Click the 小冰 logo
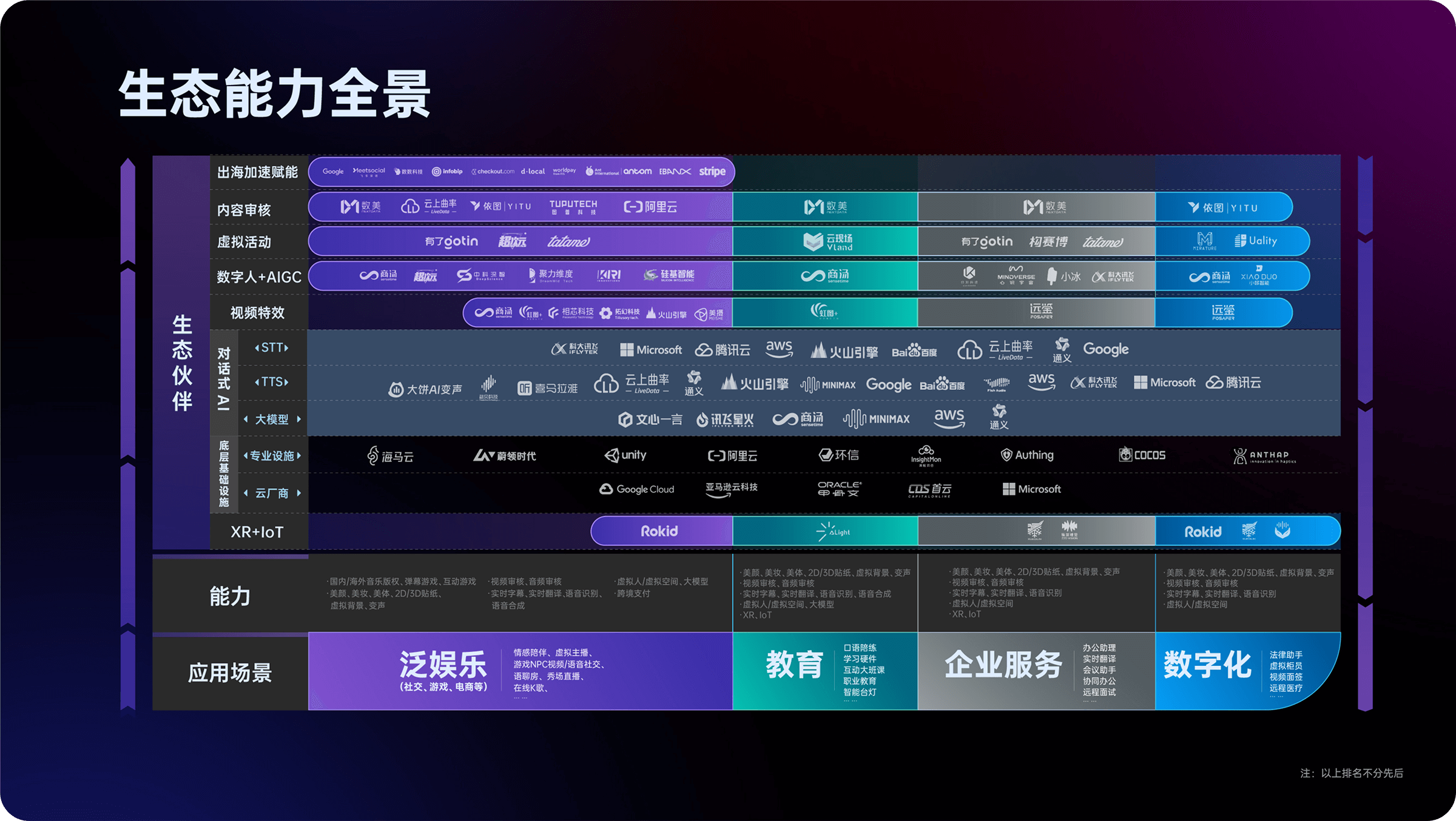Image resolution: width=1456 pixels, height=821 pixels. (1064, 276)
